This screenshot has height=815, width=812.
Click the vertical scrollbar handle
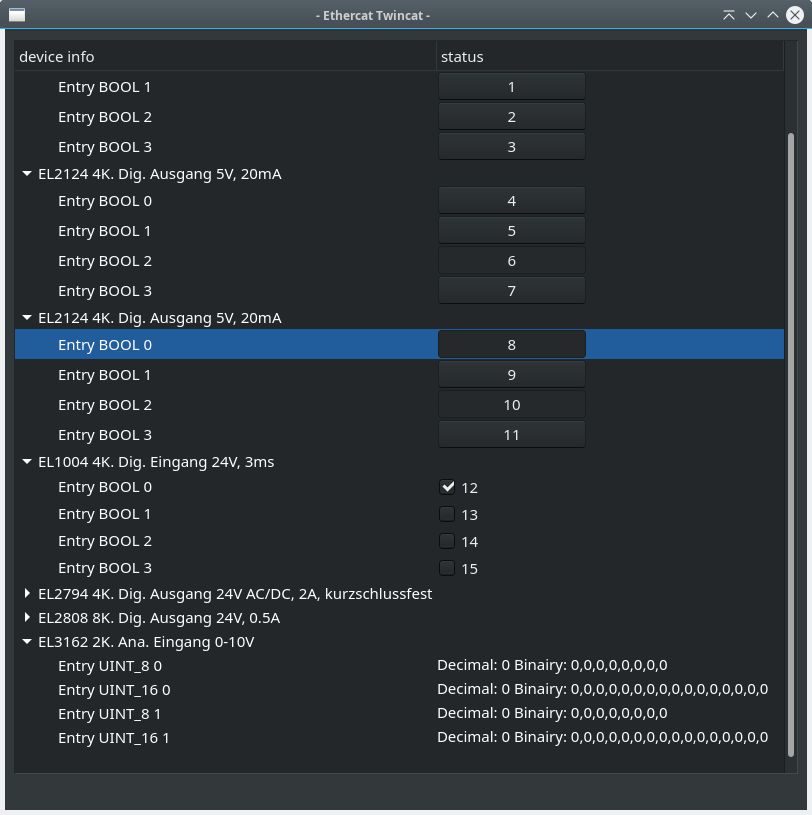(x=791, y=444)
